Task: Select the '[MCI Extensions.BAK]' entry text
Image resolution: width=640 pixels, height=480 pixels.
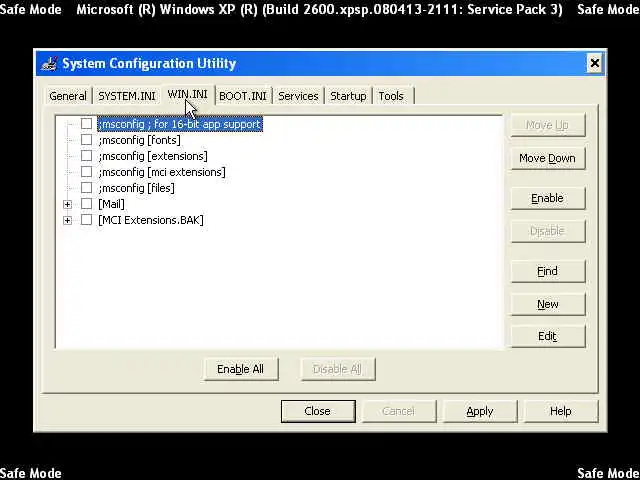Action: pyautogui.click(x=151, y=220)
